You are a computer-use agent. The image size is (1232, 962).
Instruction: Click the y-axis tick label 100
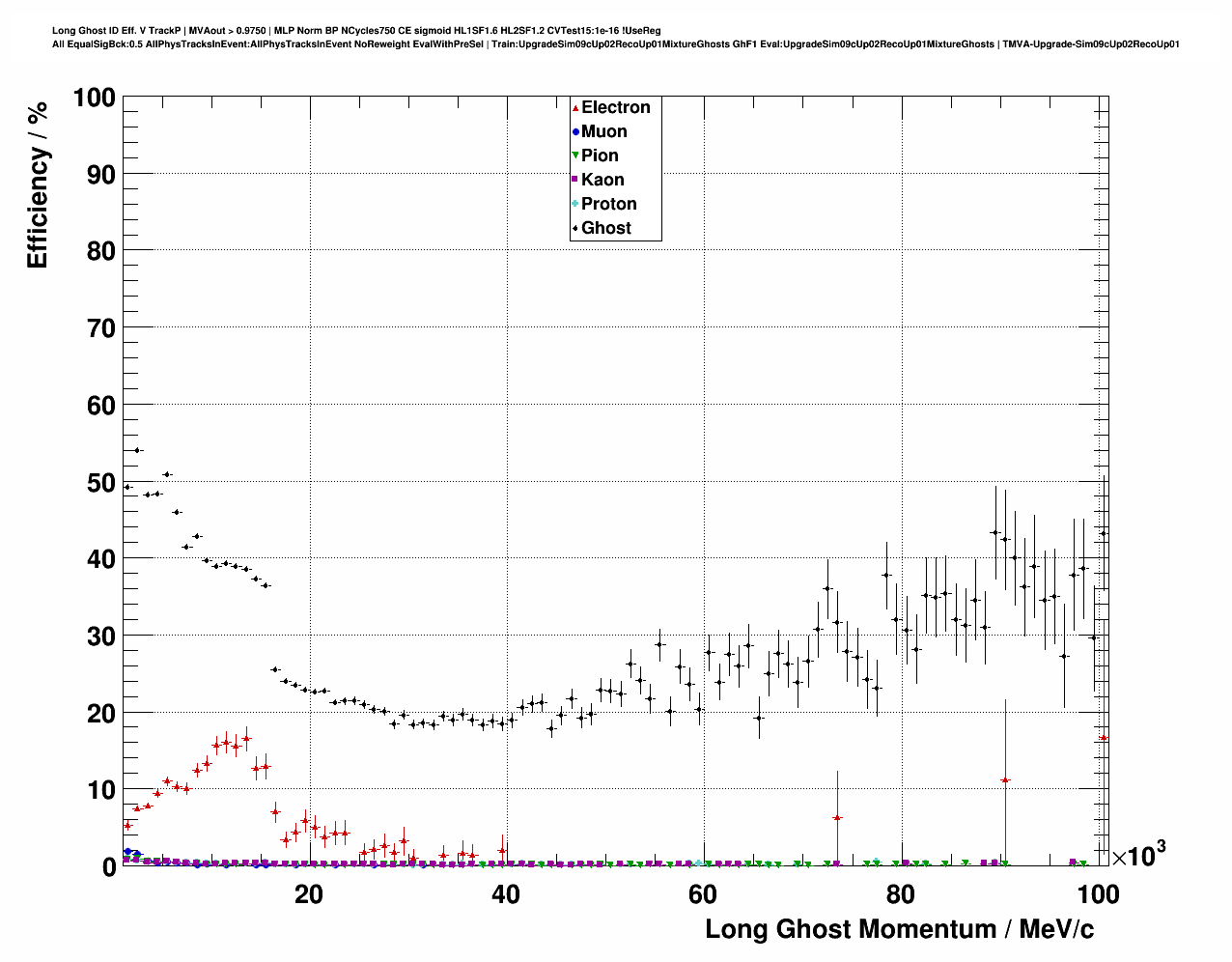pos(94,98)
